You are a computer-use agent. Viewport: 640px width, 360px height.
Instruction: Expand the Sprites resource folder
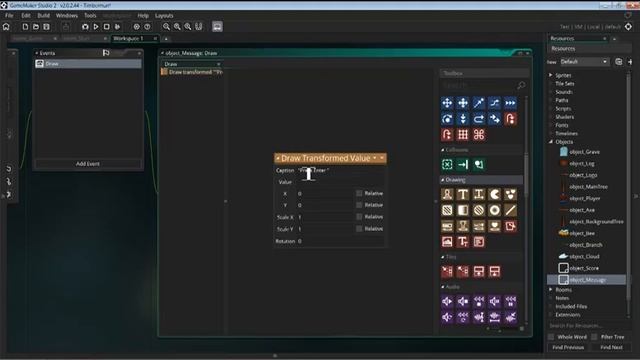point(551,75)
